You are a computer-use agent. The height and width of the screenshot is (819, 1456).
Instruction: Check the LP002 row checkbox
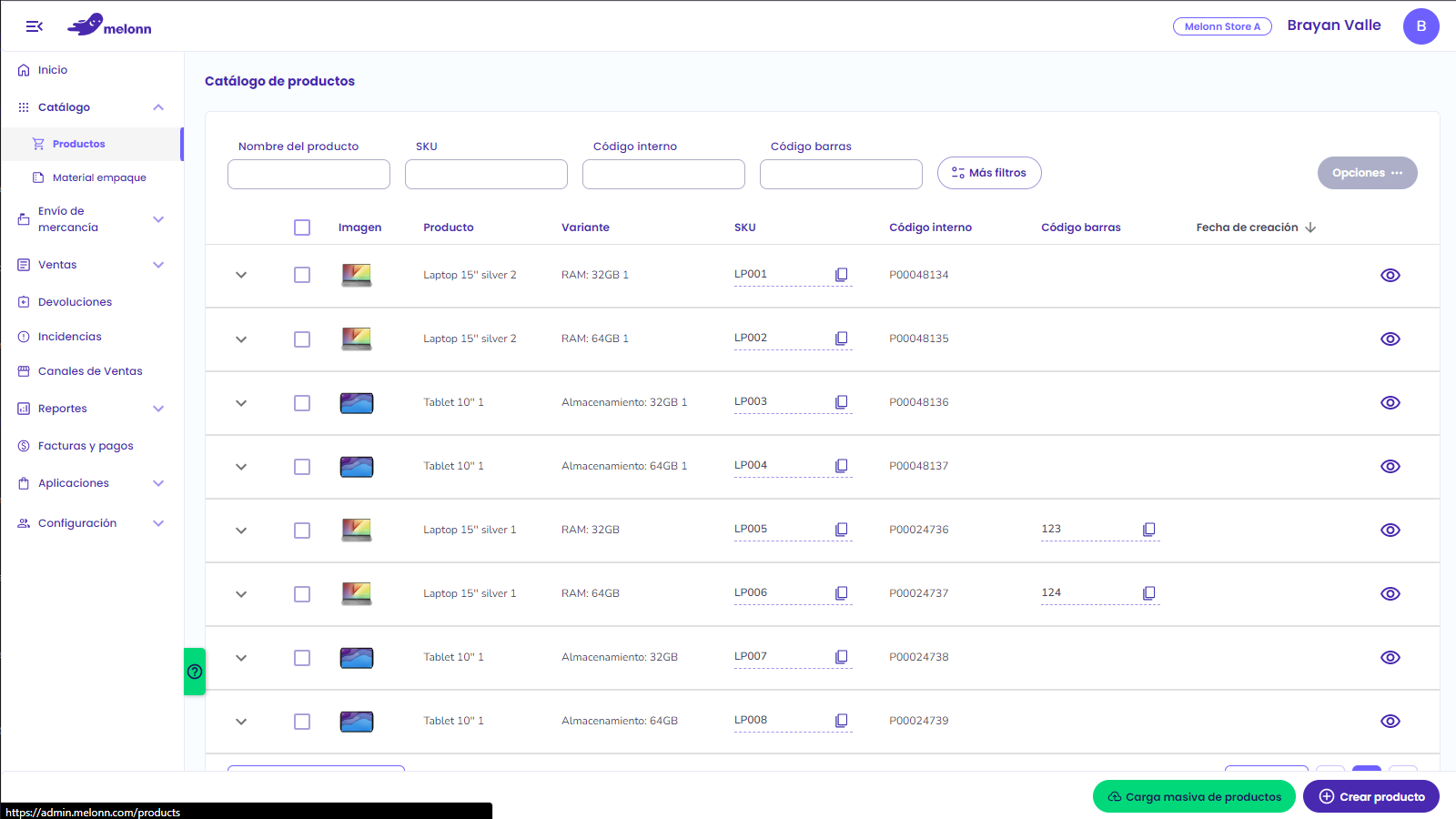click(x=302, y=339)
